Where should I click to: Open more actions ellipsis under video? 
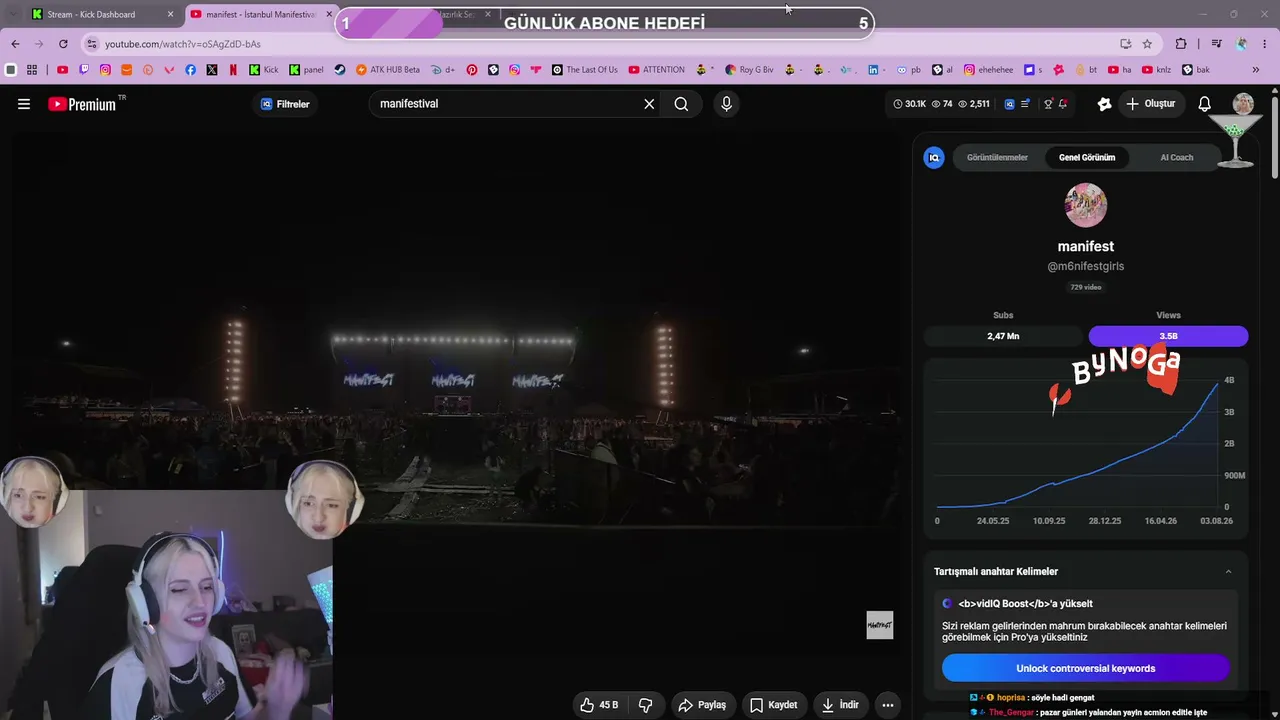pyautogui.click(x=887, y=705)
